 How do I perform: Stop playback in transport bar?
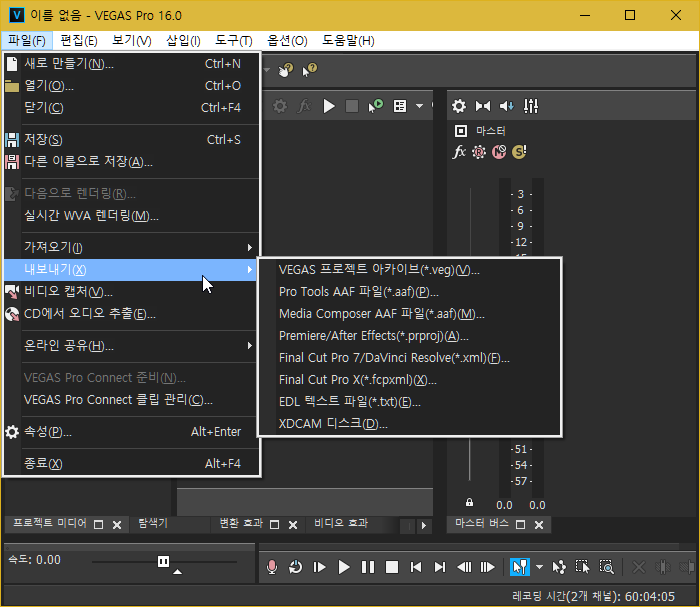pyautogui.click(x=392, y=567)
